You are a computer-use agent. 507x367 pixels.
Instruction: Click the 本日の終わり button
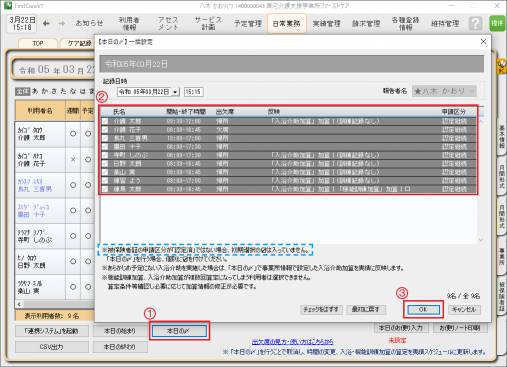point(120,347)
